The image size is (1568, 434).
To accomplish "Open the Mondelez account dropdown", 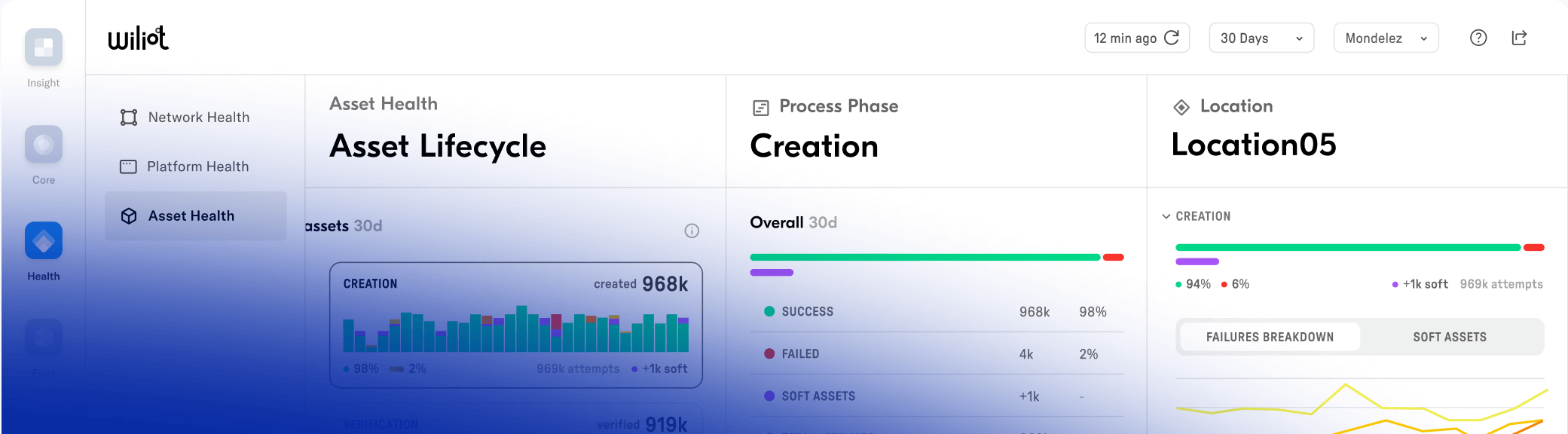I will pos(1386,38).
